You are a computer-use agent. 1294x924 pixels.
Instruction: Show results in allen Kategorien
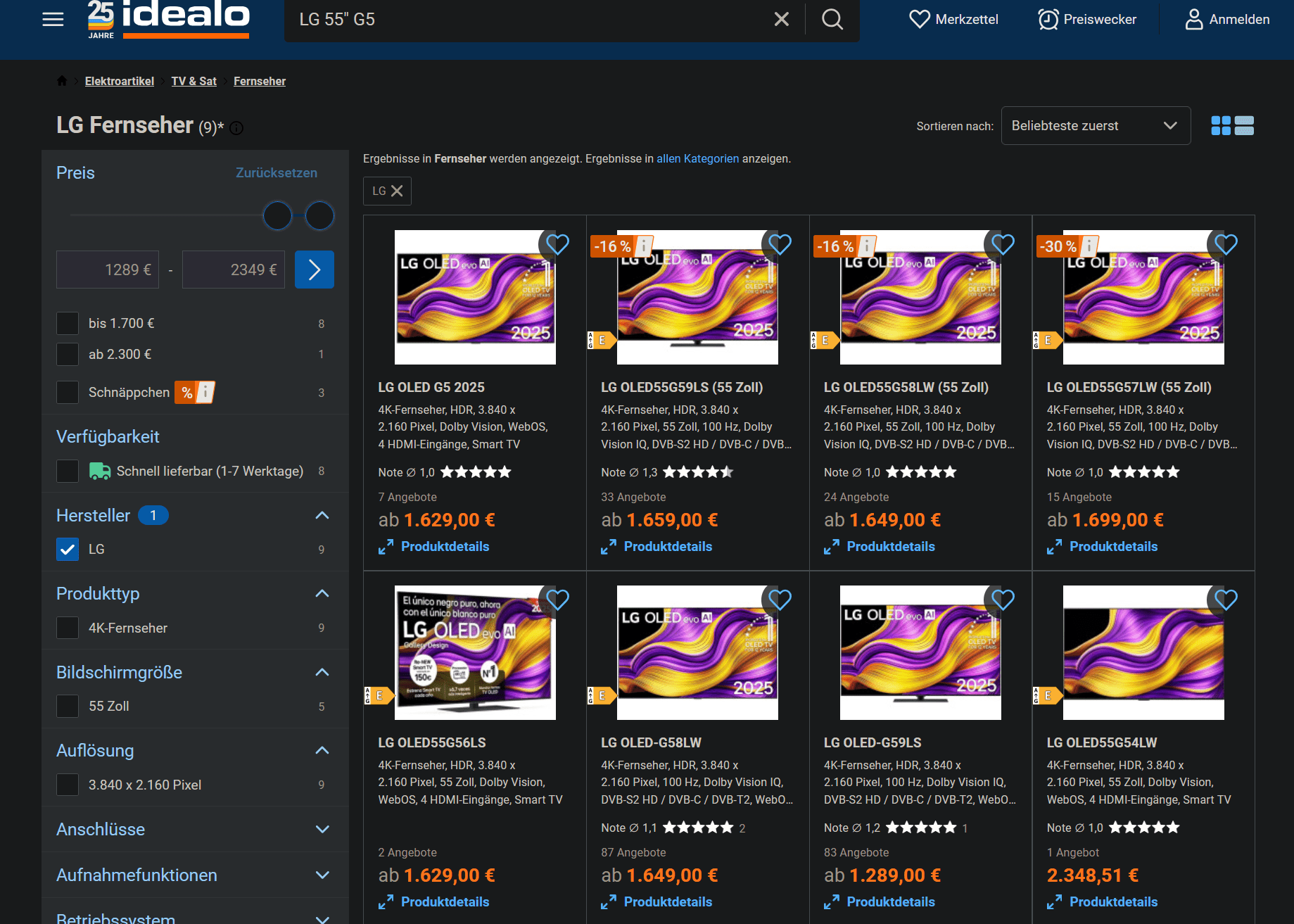[698, 159]
